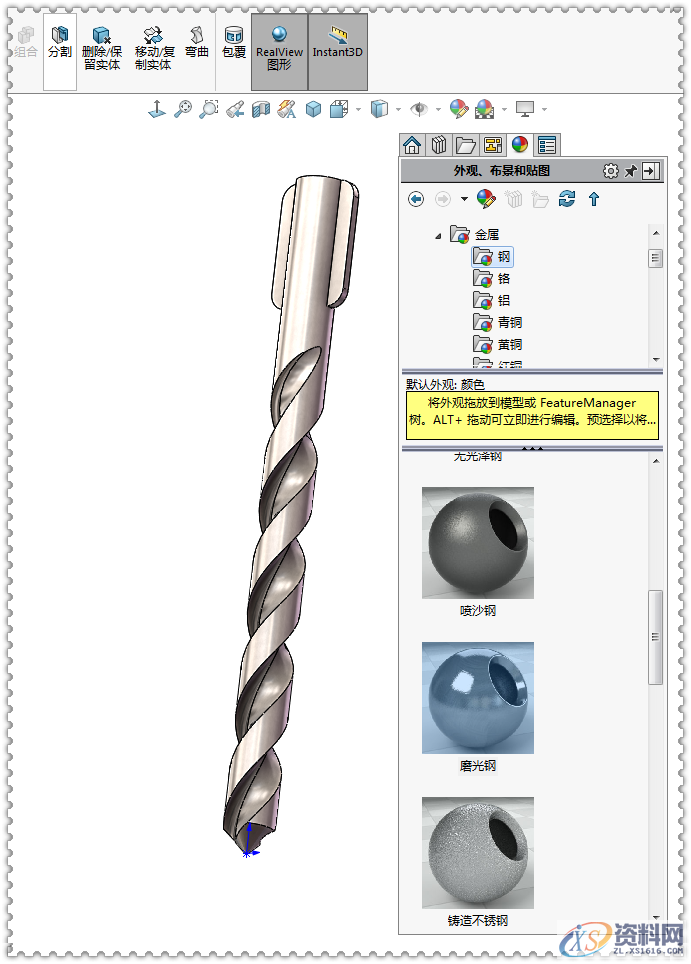691x964 pixels.
Task: Click the gear settings icon in panel header
Action: coord(610,171)
